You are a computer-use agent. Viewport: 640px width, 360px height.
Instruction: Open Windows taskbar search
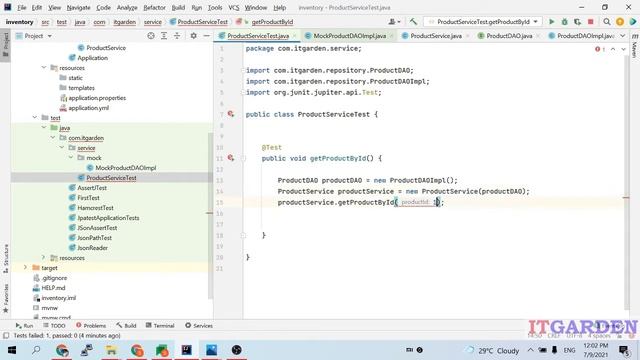pos(36,350)
